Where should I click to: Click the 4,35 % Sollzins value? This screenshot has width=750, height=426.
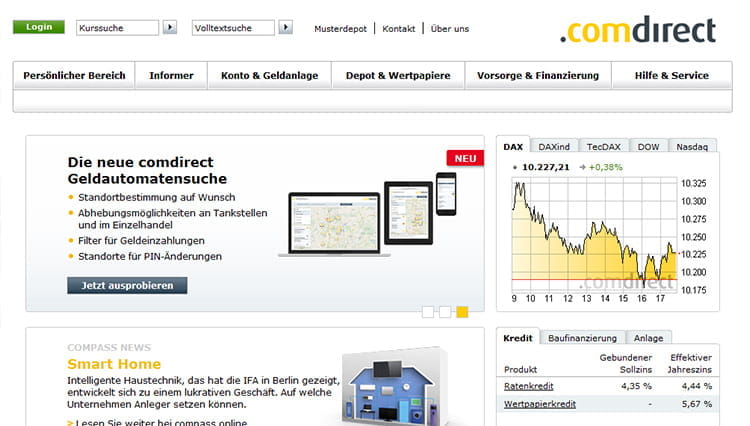tap(636, 386)
